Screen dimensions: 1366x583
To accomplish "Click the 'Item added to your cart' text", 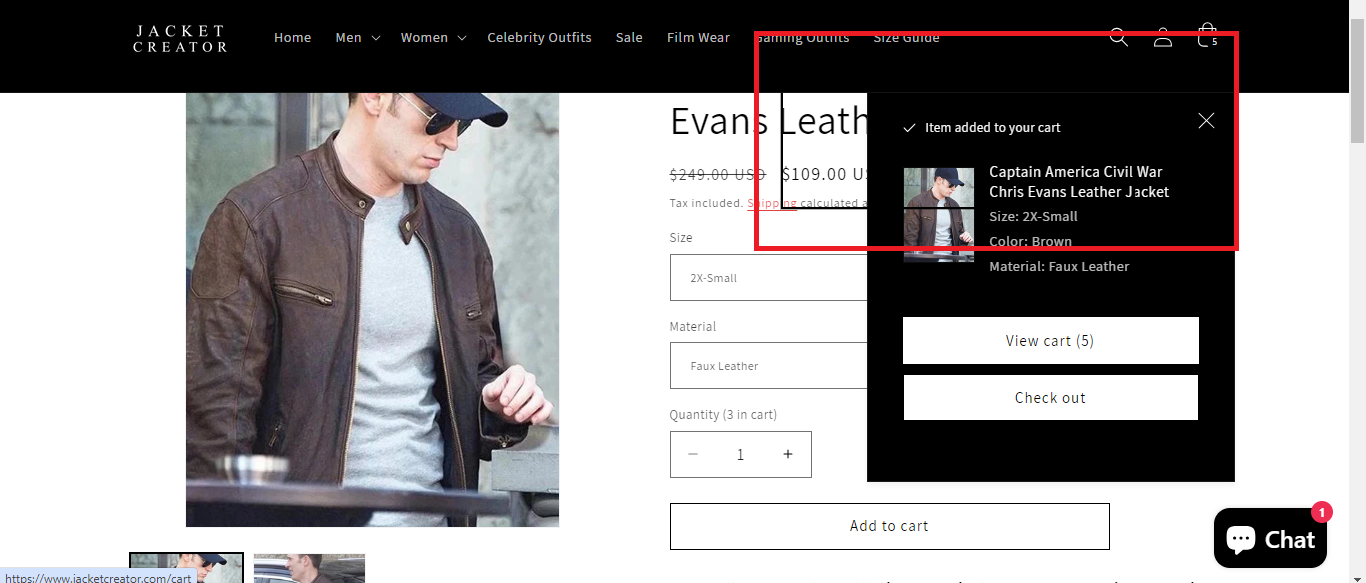I will pyautogui.click(x=992, y=128).
